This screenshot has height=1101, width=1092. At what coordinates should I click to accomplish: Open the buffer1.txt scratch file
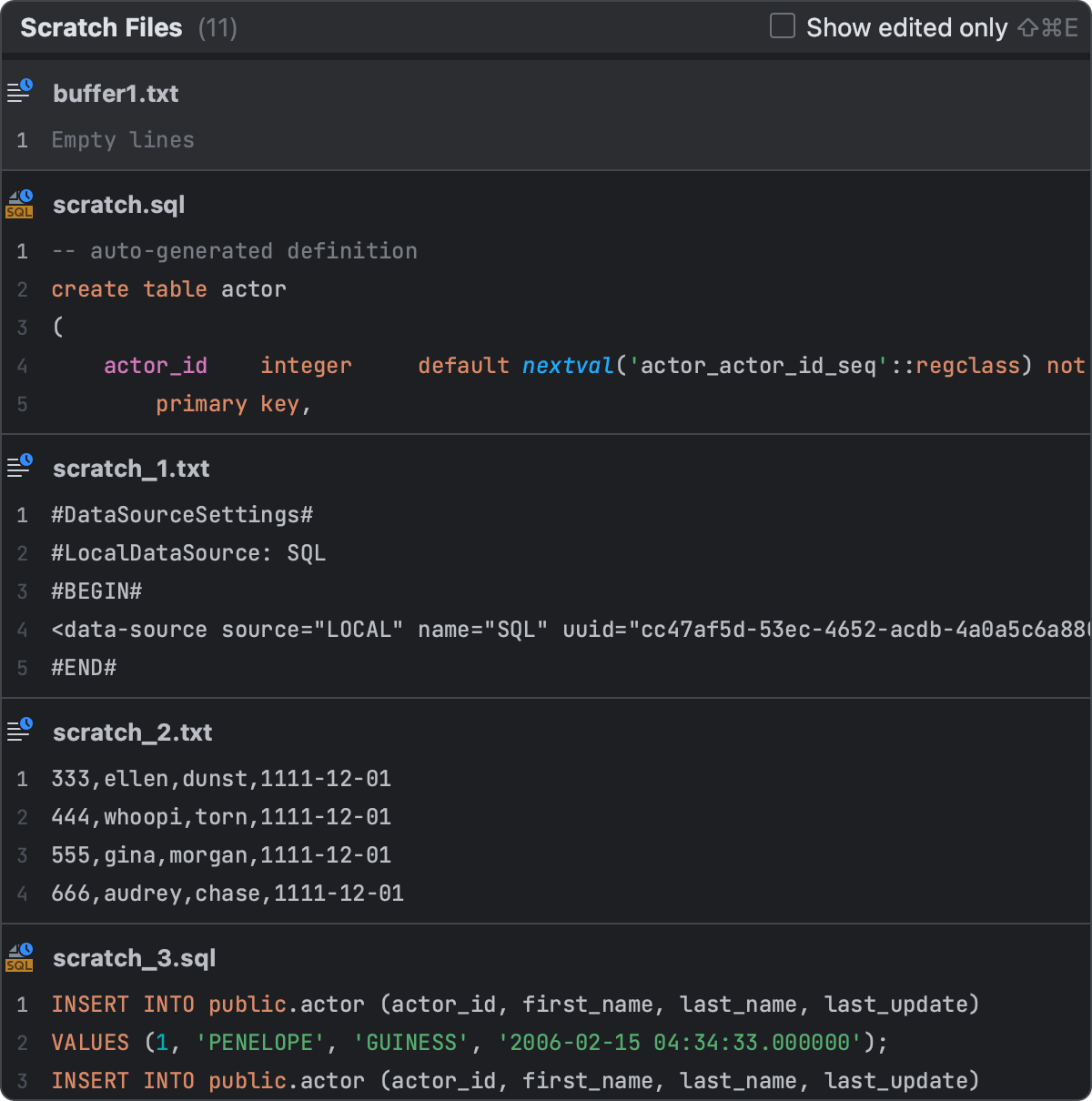(x=115, y=93)
